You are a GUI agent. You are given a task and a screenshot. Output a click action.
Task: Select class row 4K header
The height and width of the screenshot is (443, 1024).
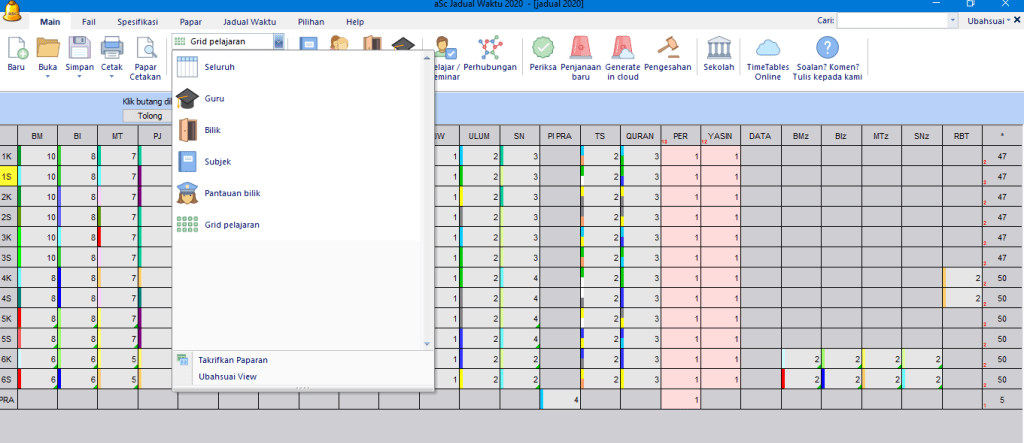8,278
